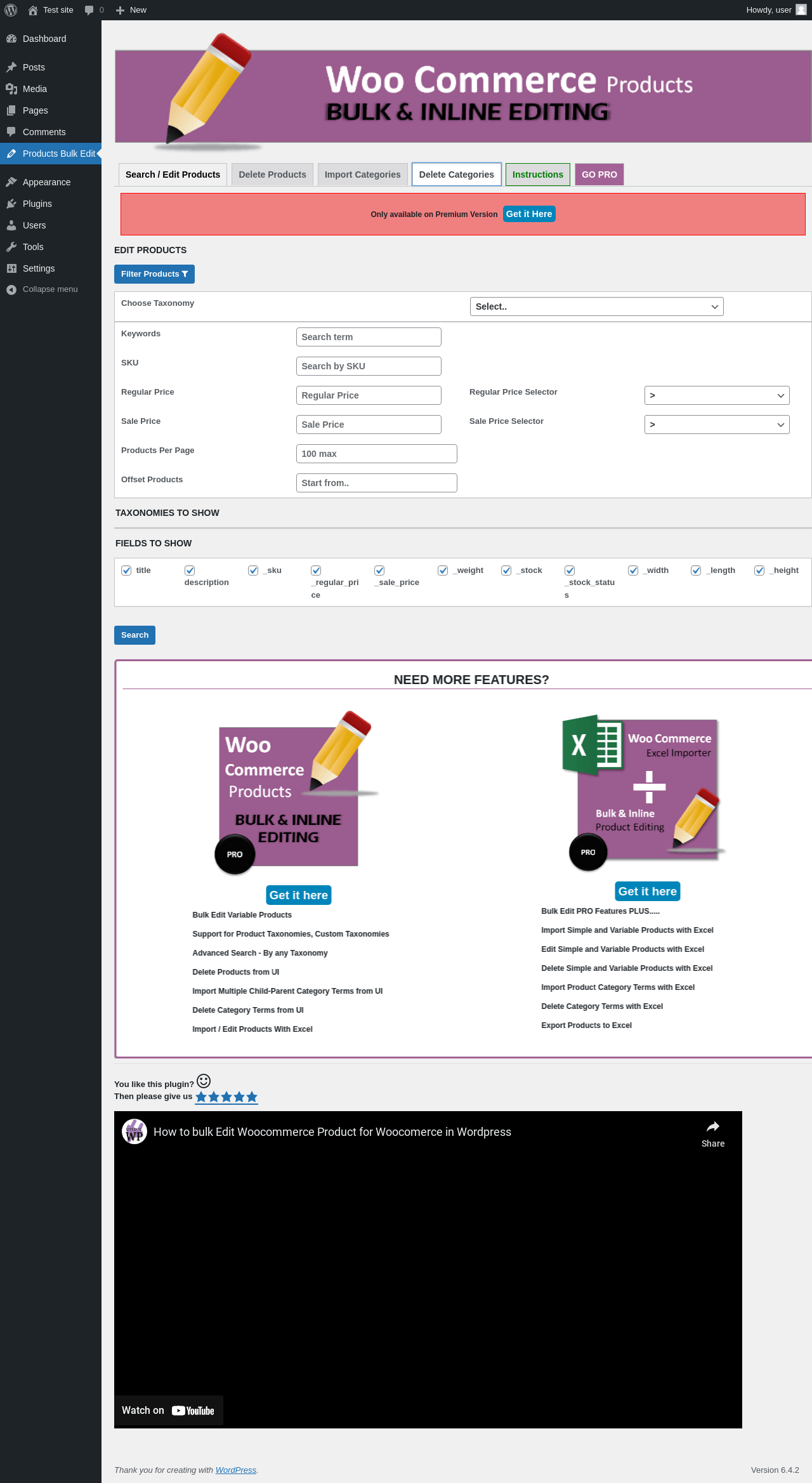
Task: Open the GO PRO tab
Action: coord(599,175)
